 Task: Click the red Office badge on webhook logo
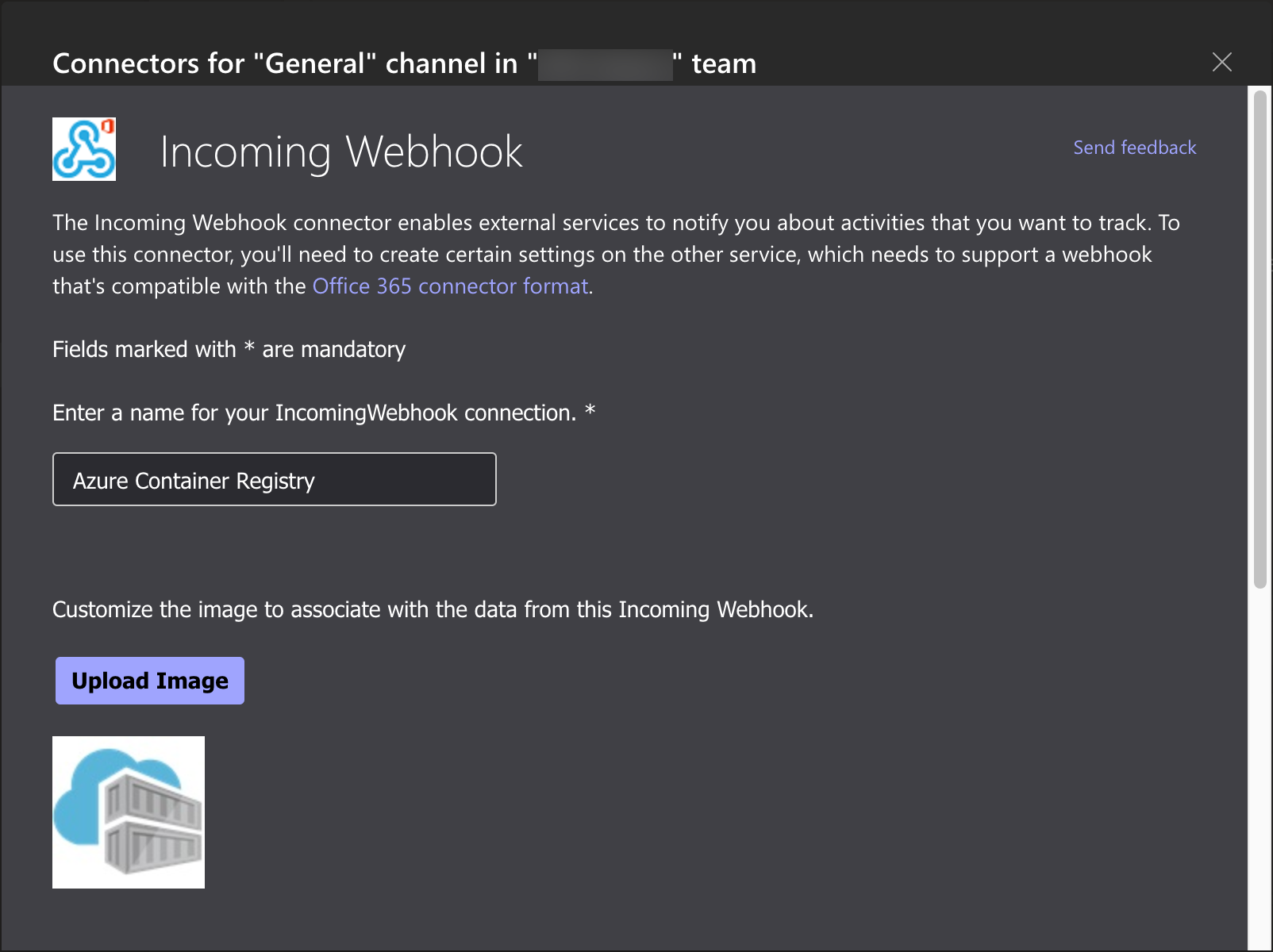click(x=108, y=127)
